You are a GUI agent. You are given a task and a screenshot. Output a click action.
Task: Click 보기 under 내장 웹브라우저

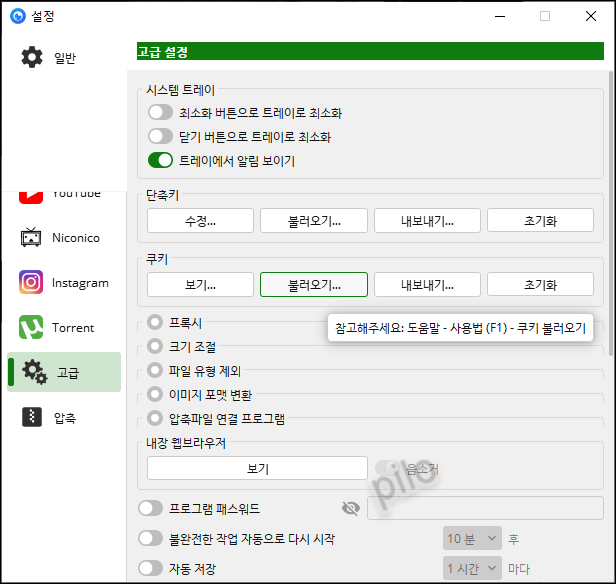point(257,468)
